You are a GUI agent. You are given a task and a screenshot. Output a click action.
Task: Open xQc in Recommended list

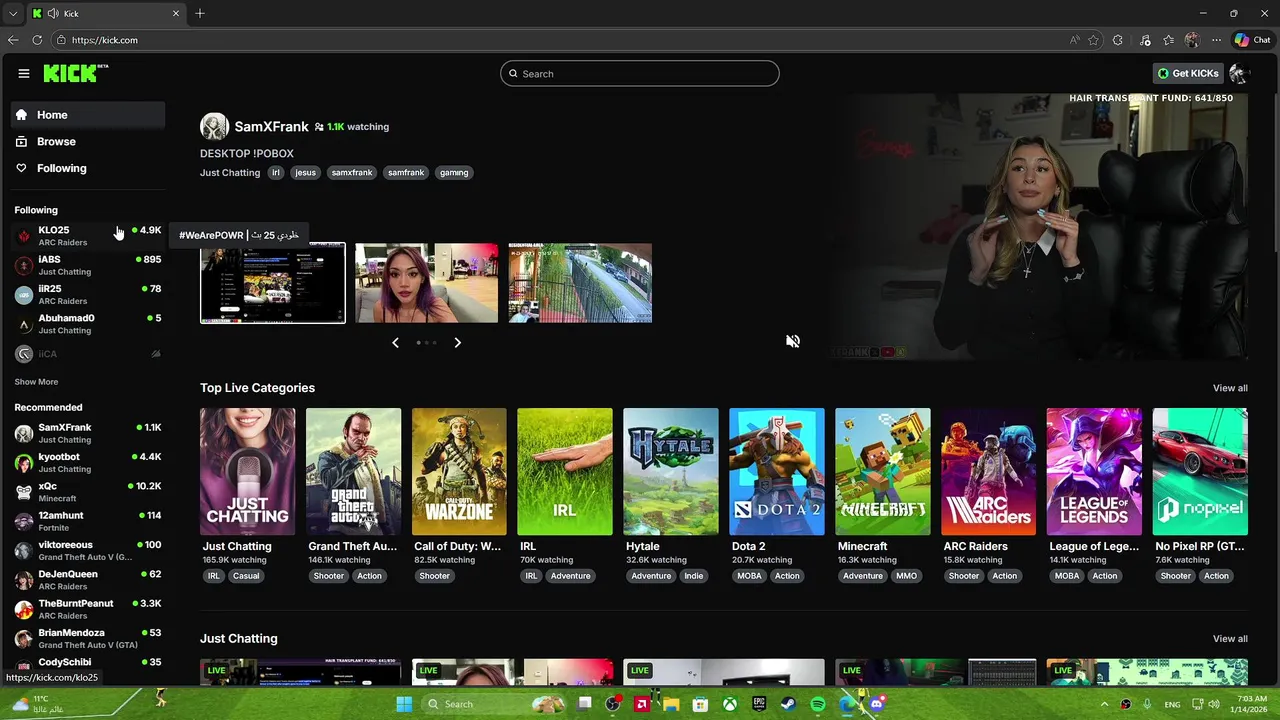(88, 492)
